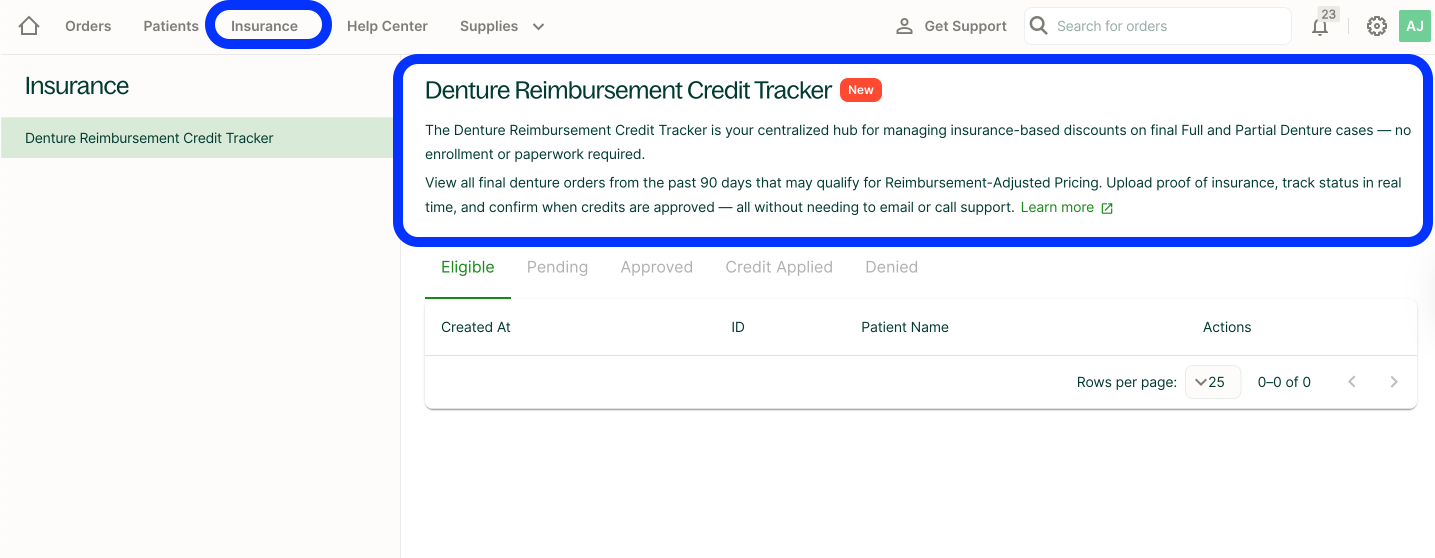
Task: Click the home icon in top navigation
Action: coord(29,26)
